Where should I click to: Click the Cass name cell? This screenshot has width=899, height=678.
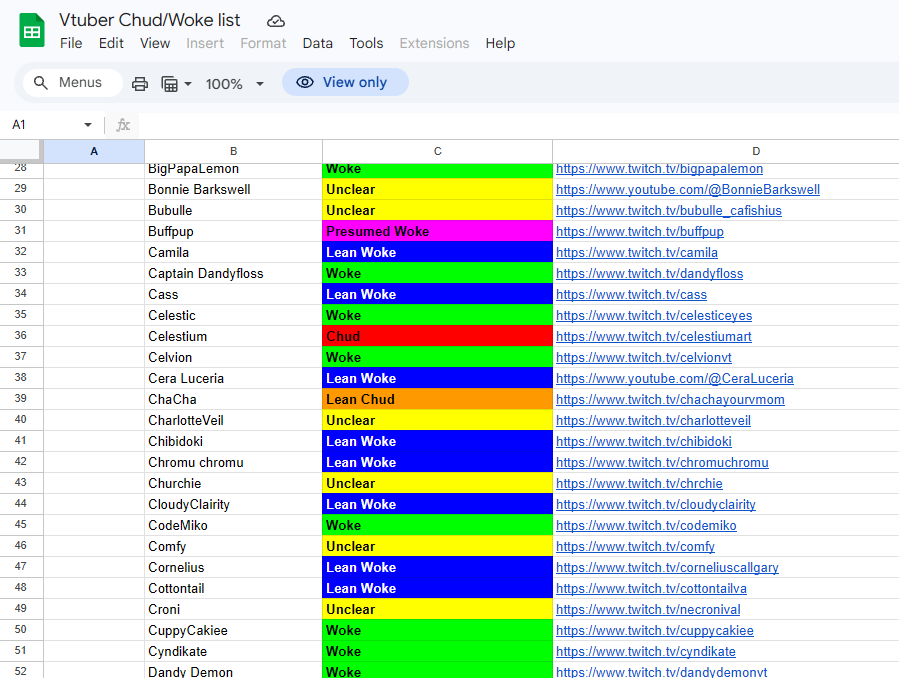coord(233,294)
